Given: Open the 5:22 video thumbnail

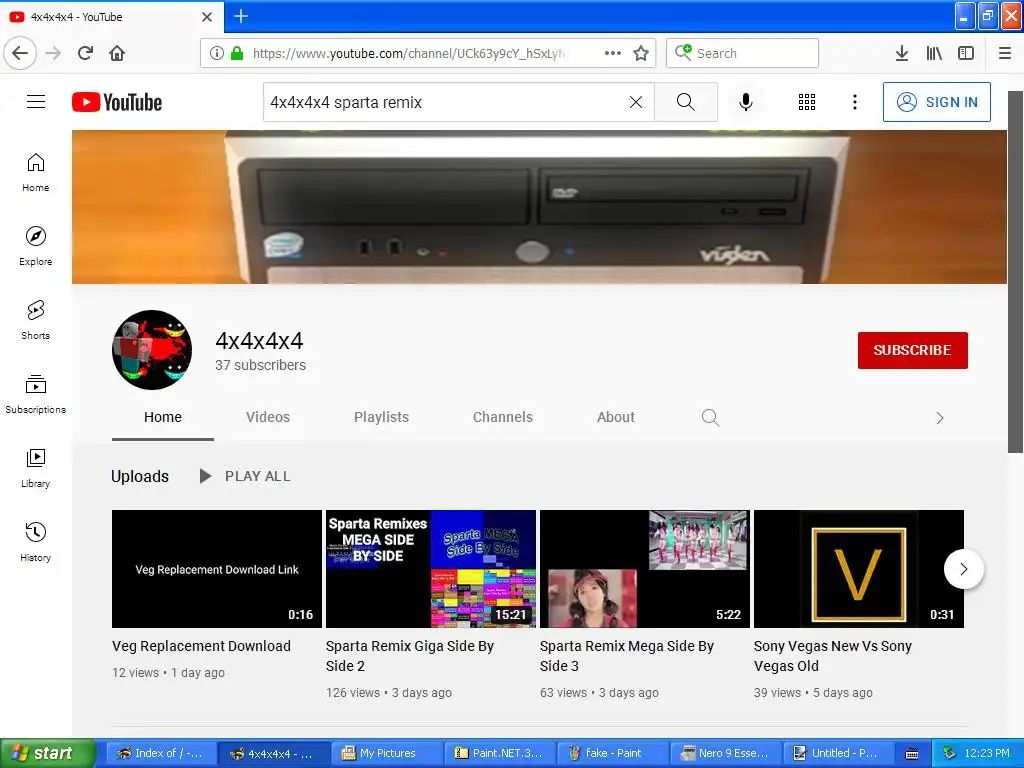Looking at the screenshot, I should (645, 569).
